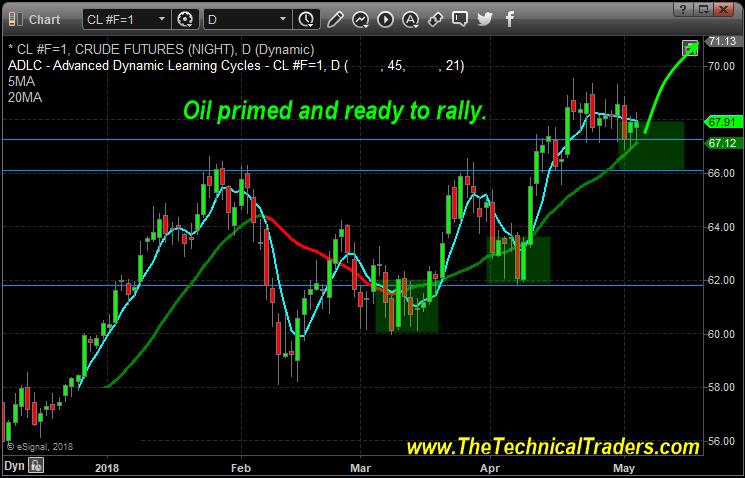Screen dimensions: 745x478
Task: Open the time template clock menu
Action: pyautogui.click(x=306, y=19)
